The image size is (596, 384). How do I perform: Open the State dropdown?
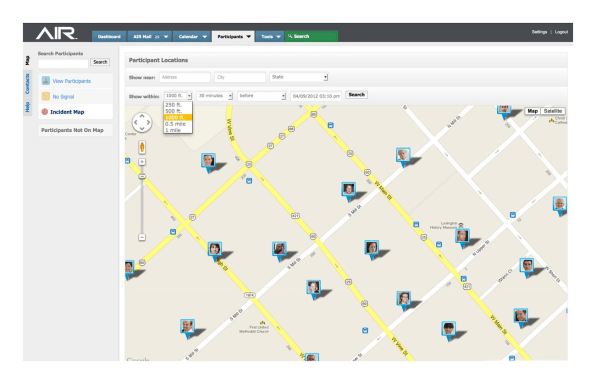coord(299,77)
